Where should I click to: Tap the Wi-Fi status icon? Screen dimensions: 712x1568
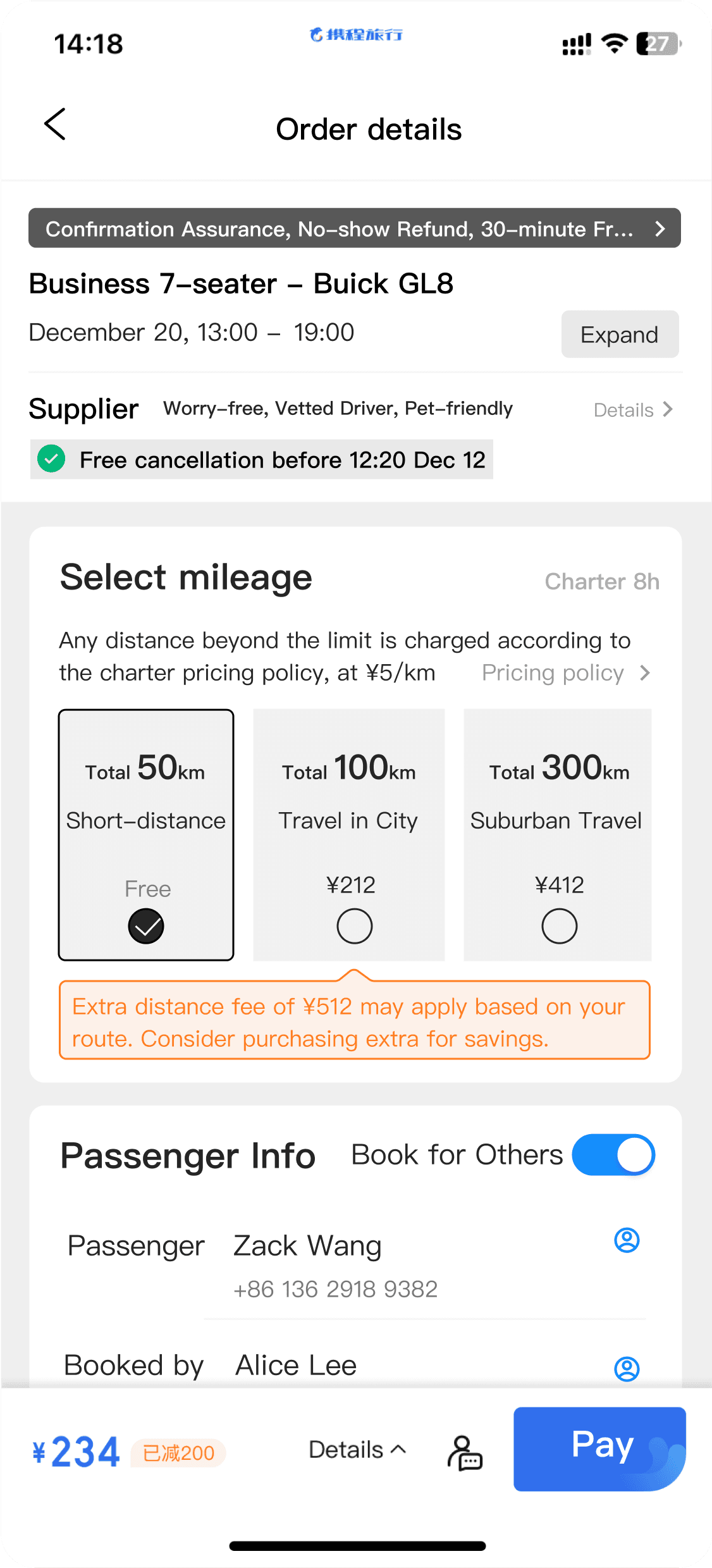coord(614,44)
